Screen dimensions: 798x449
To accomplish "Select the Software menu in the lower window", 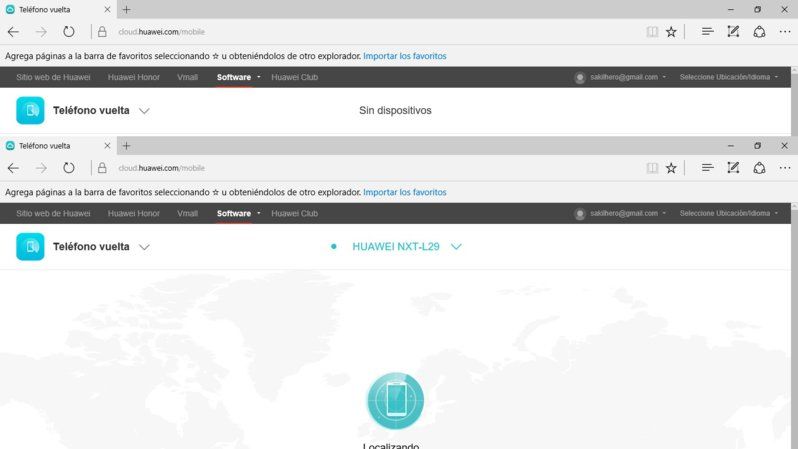I will click(x=234, y=213).
